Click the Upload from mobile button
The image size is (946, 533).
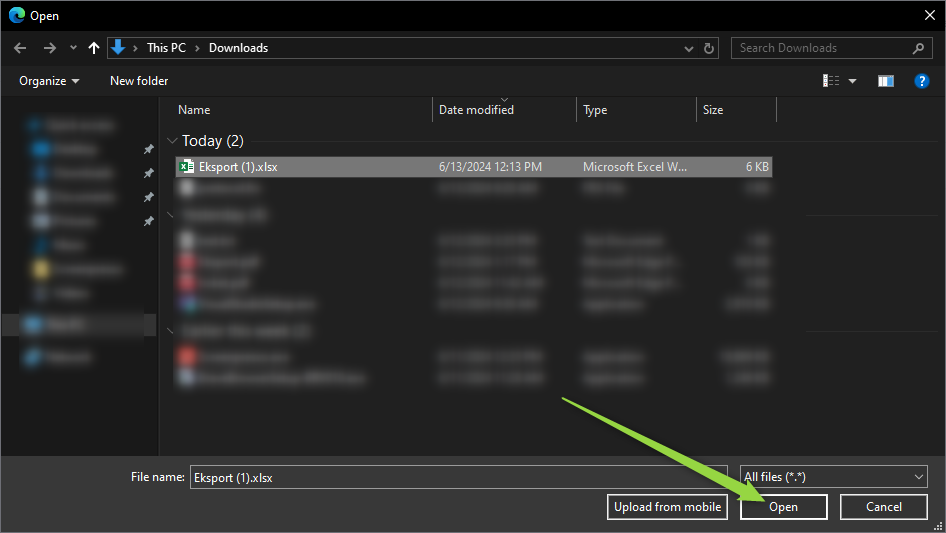click(667, 507)
